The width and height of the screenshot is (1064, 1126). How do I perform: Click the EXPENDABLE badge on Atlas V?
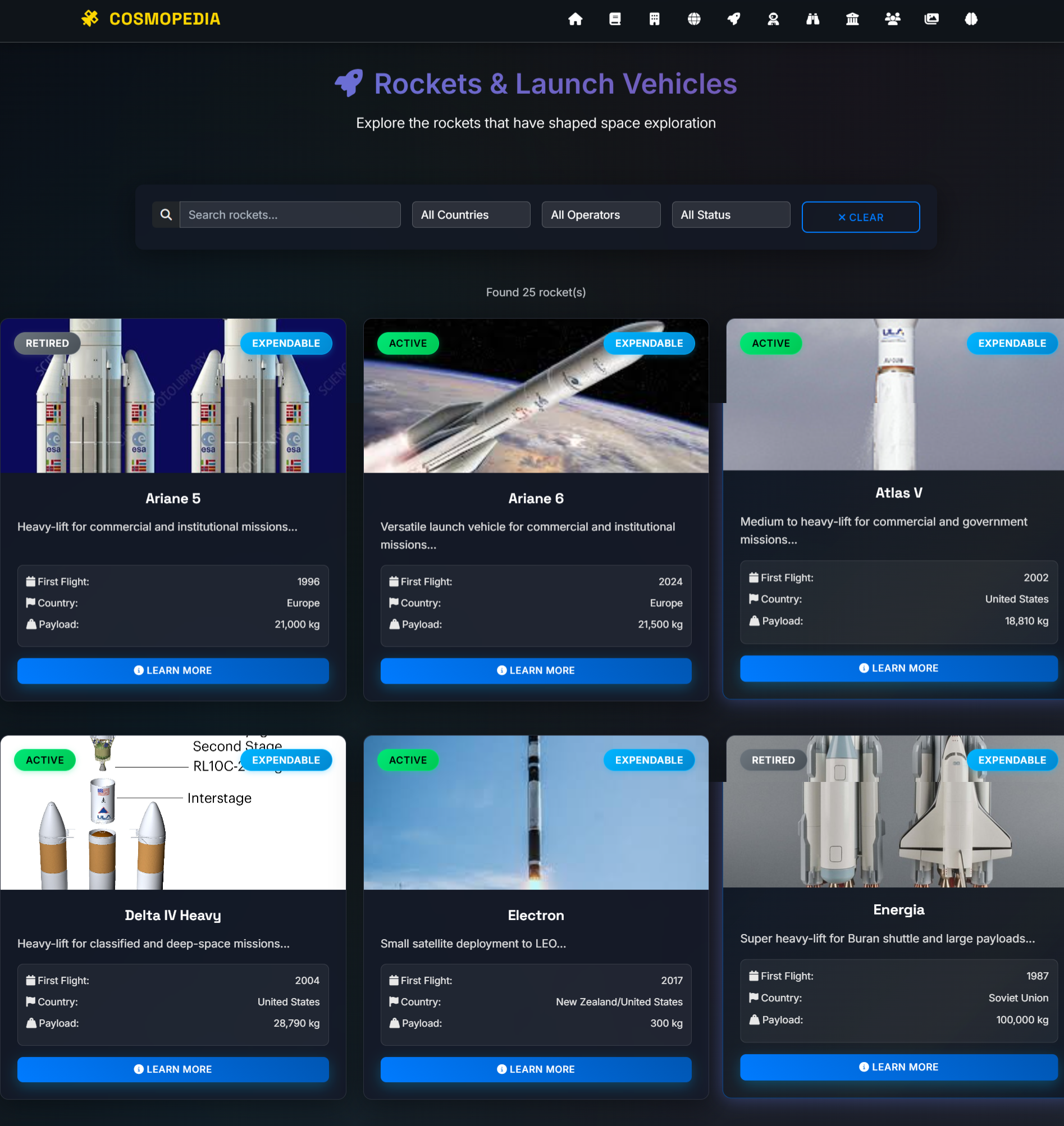pos(1012,344)
